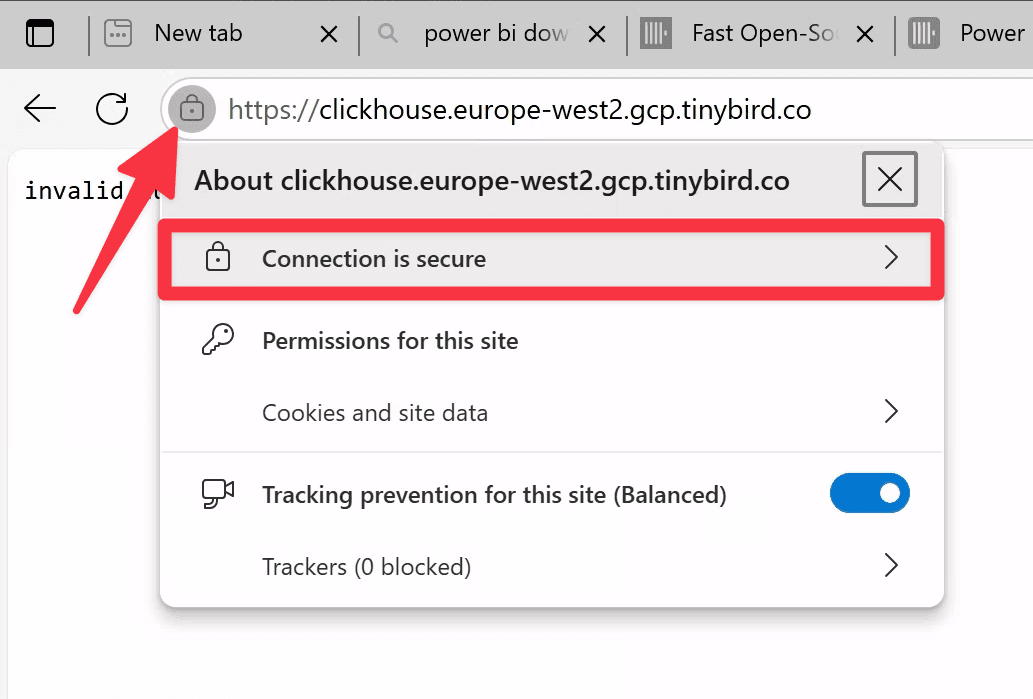Open Cookies and site data settings

coord(550,411)
